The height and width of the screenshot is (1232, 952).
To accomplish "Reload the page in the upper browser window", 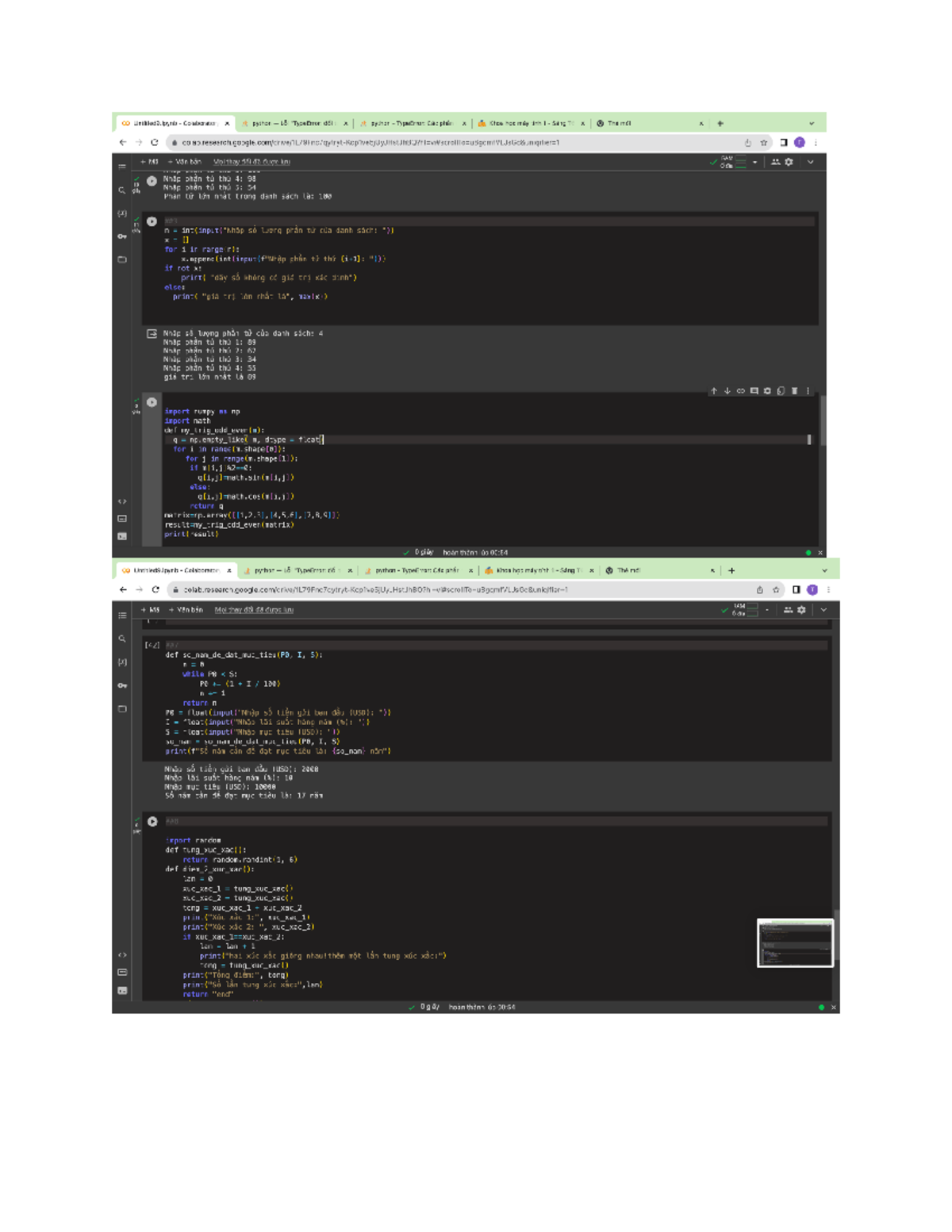I will tap(154, 143).
